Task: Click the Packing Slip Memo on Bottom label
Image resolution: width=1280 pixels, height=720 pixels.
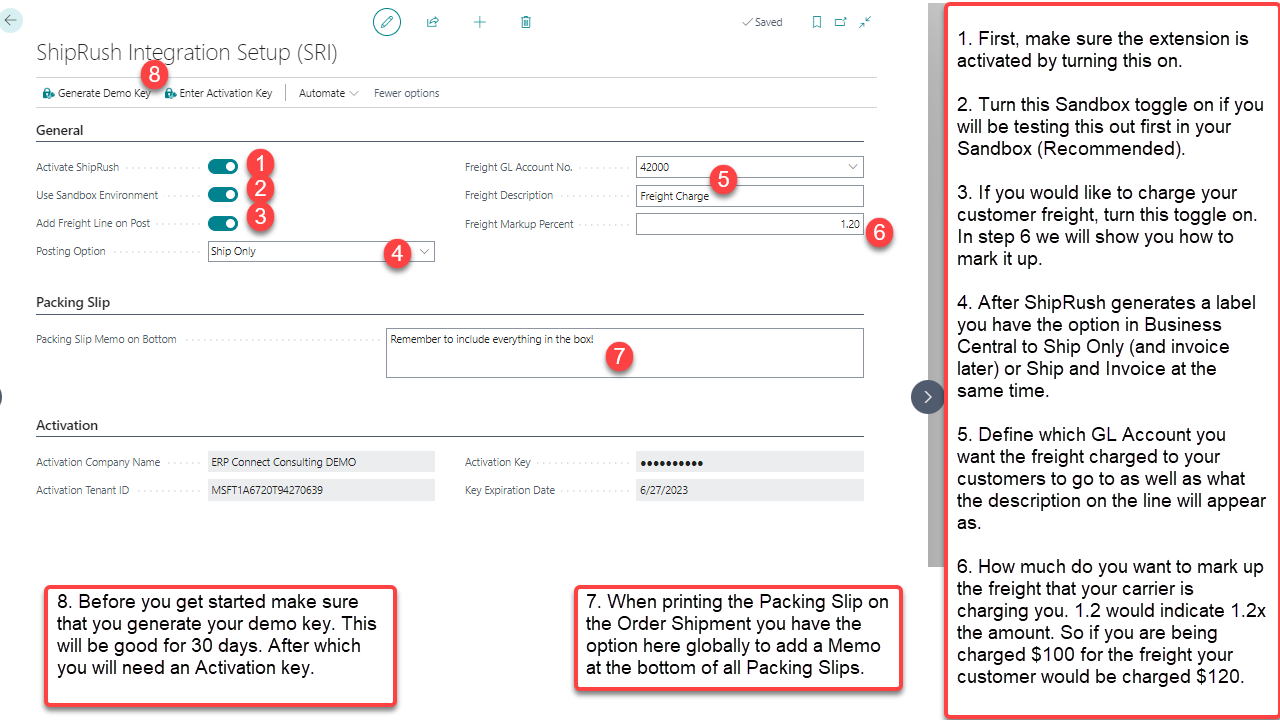Action: [x=106, y=339]
